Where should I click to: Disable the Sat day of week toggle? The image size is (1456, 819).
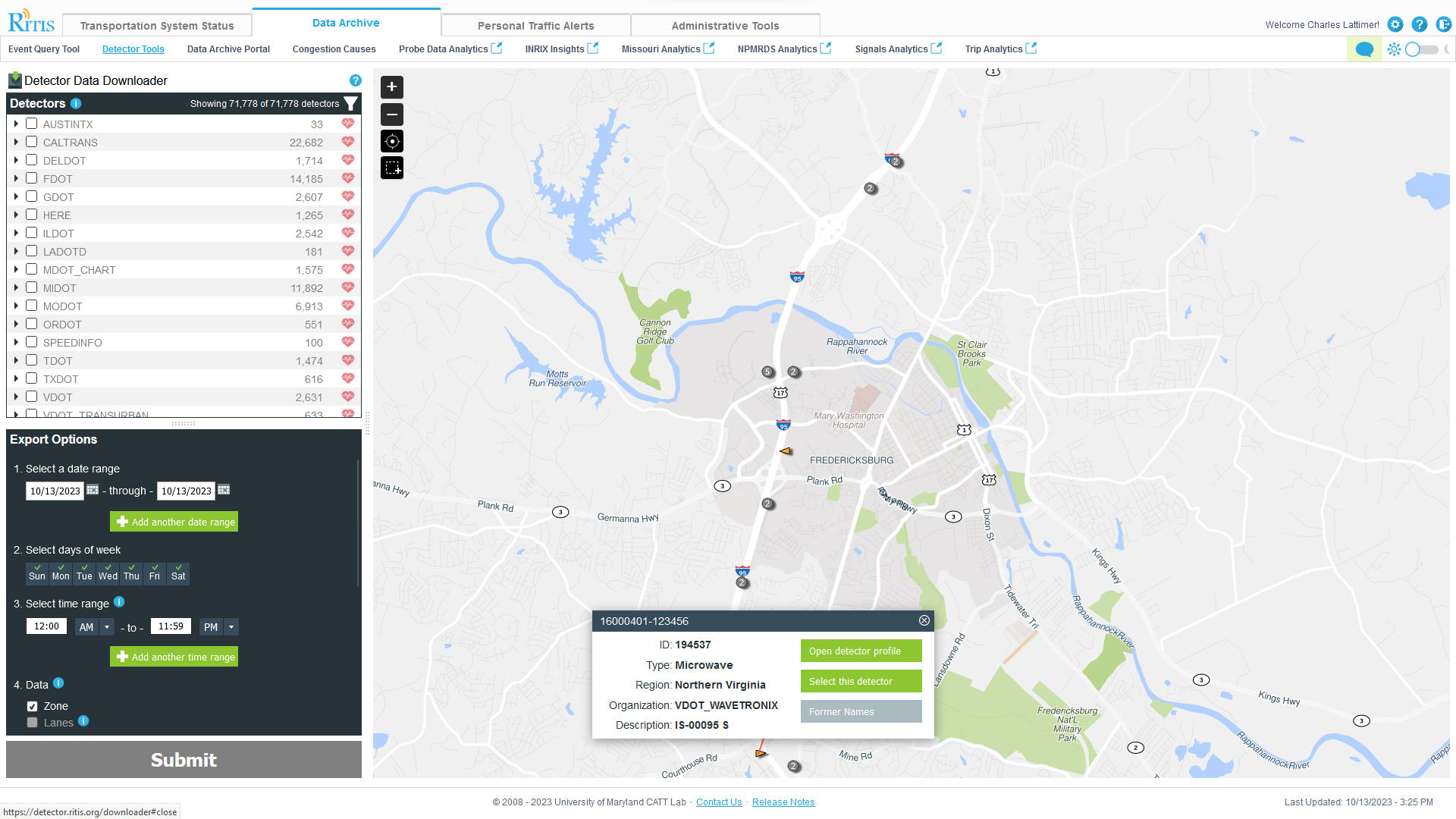177,574
